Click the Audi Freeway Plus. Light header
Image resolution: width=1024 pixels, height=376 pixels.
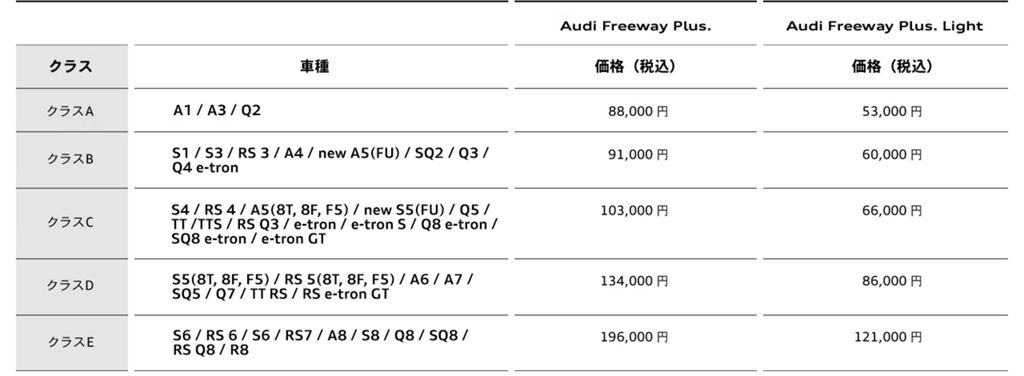pyautogui.click(x=884, y=26)
